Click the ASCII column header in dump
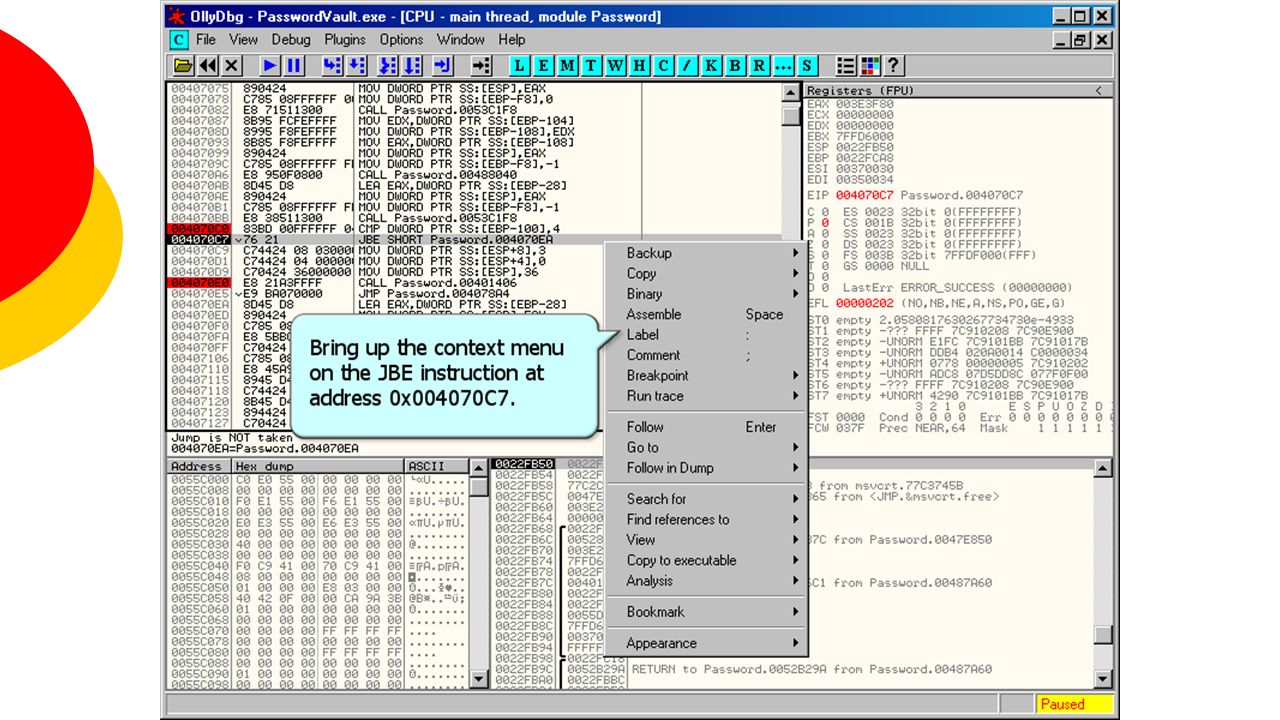This screenshot has width=1280, height=720. [437, 467]
